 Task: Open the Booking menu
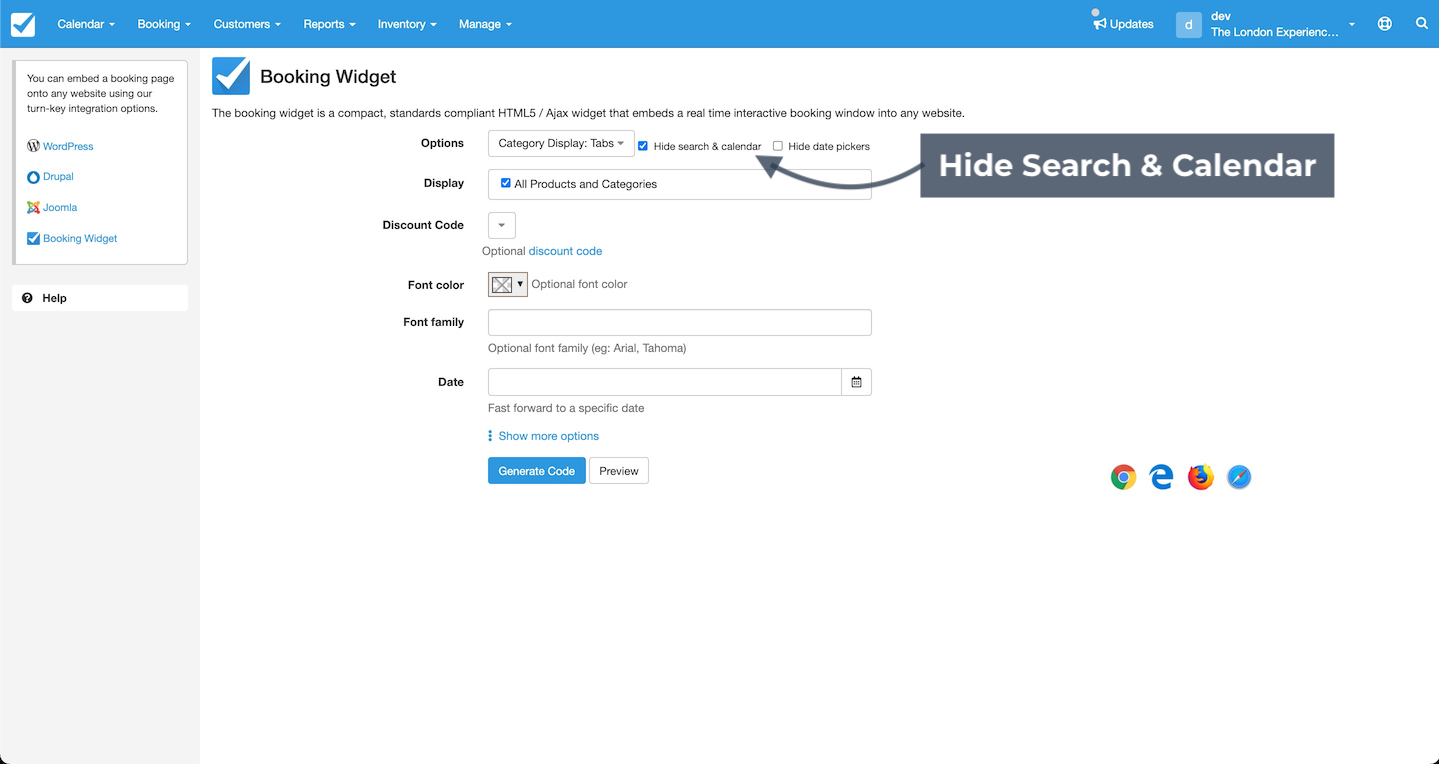click(164, 24)
